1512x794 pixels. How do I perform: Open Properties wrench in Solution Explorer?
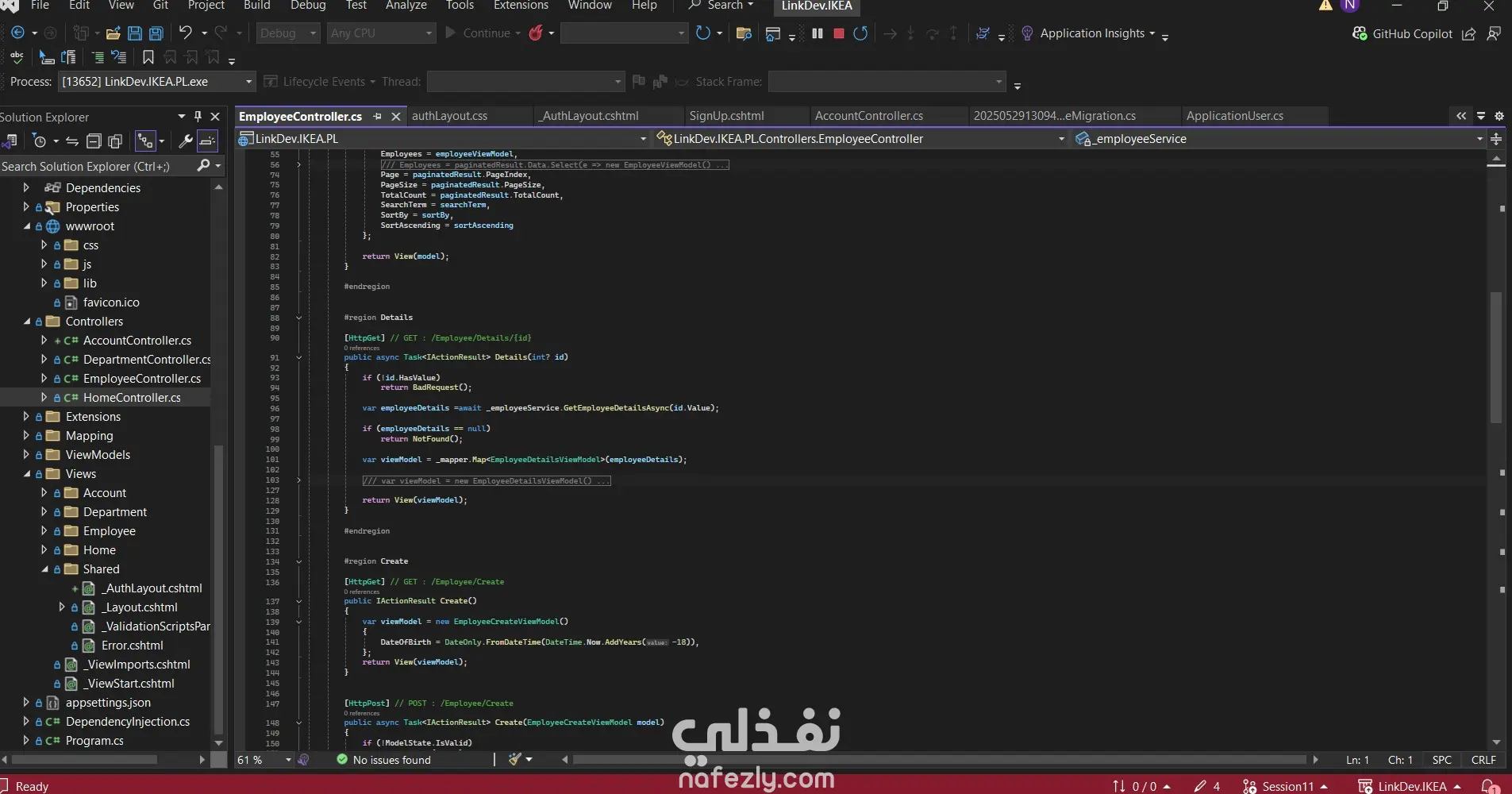pyautogui.click(x=186, y=141)
